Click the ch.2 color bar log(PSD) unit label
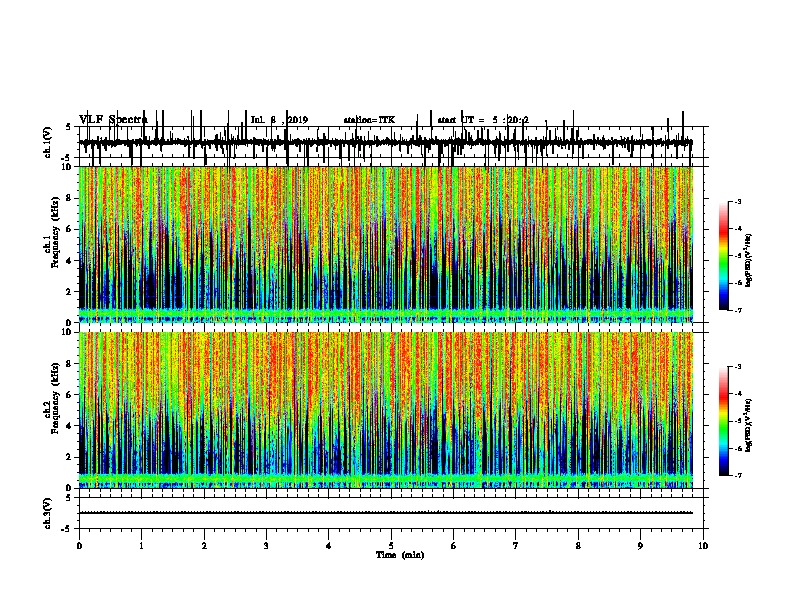This screenshot has height=612, width=792. [x=748, y=426]
